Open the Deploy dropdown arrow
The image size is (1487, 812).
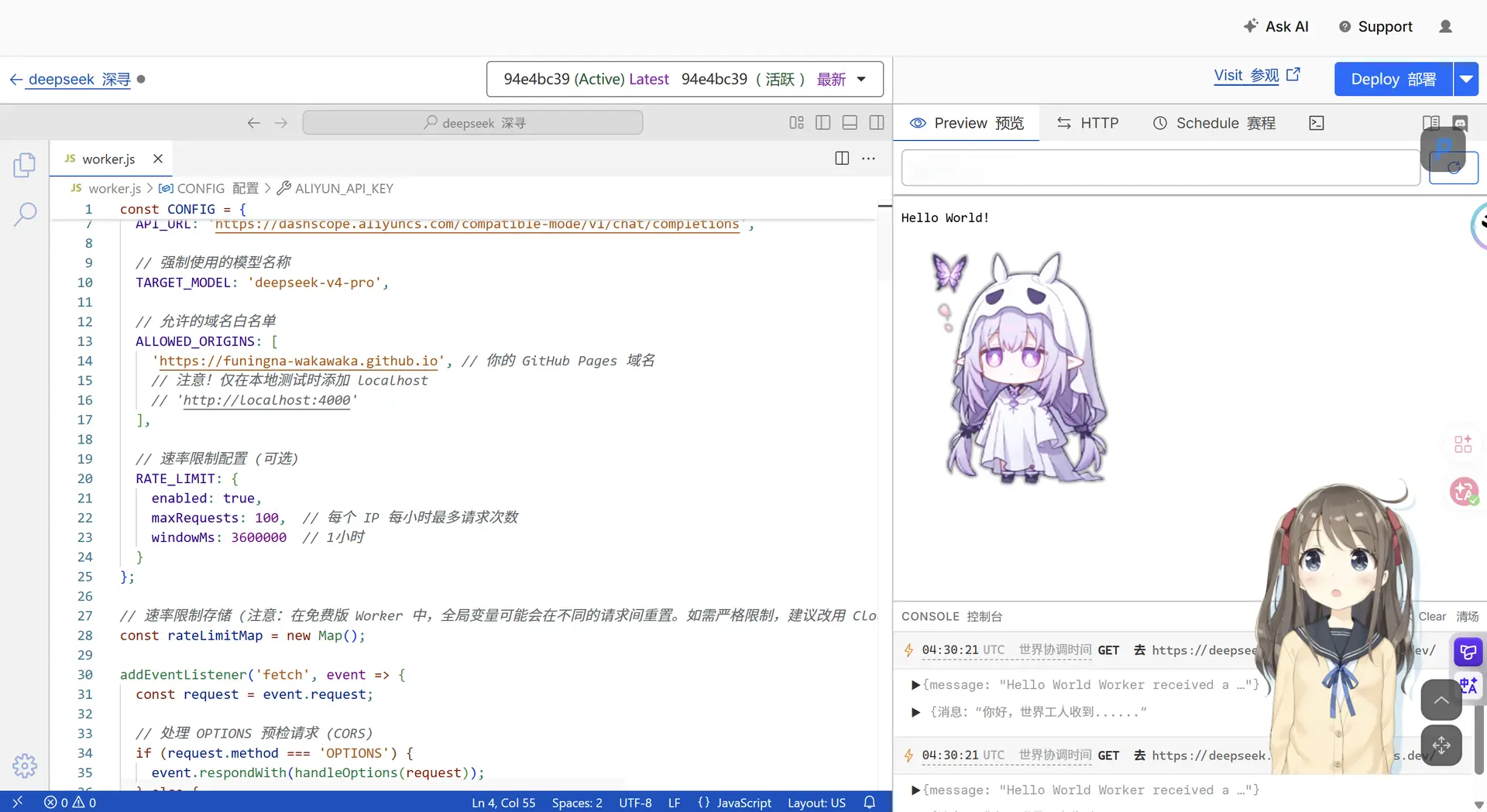[x=1466, y=79]
